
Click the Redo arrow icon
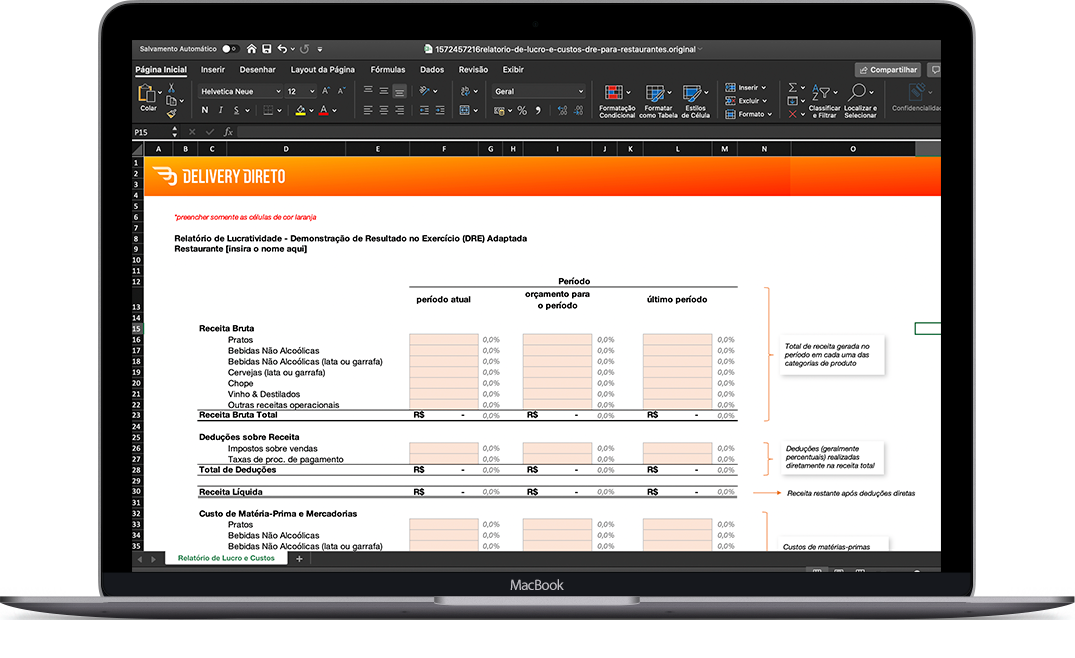[x=304, y=49]
